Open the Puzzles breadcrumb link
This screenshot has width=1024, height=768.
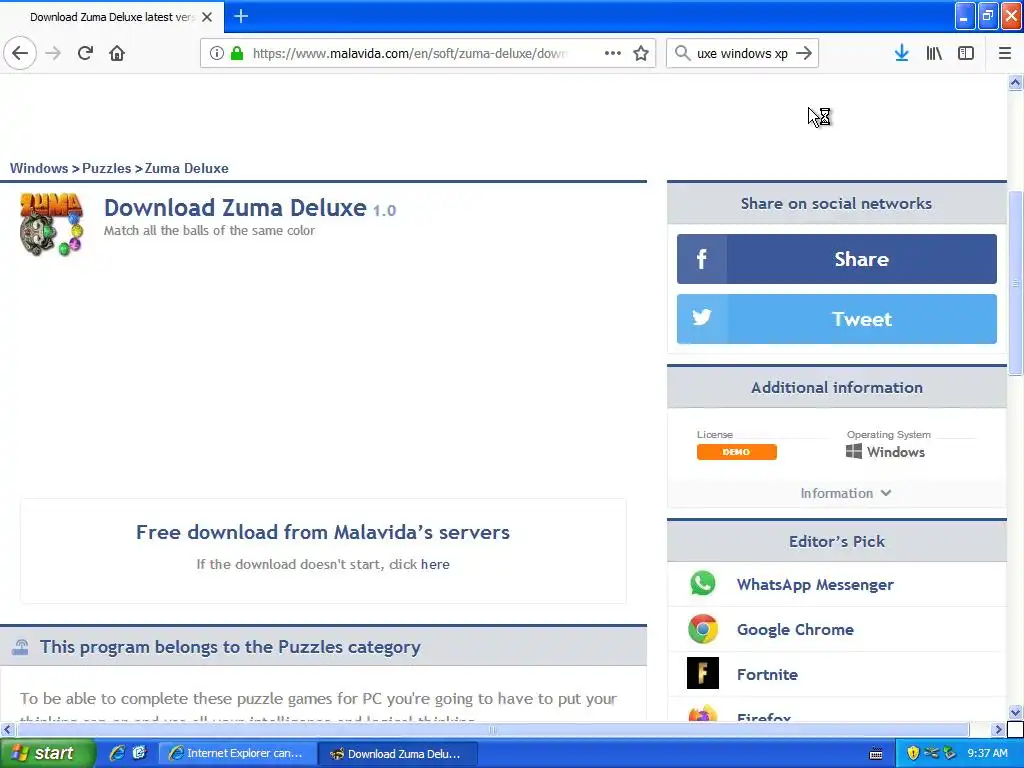tap(106, 168)
